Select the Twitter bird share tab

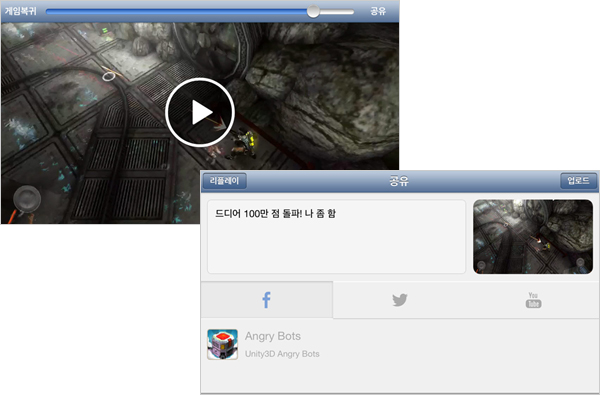coord(399,300)
